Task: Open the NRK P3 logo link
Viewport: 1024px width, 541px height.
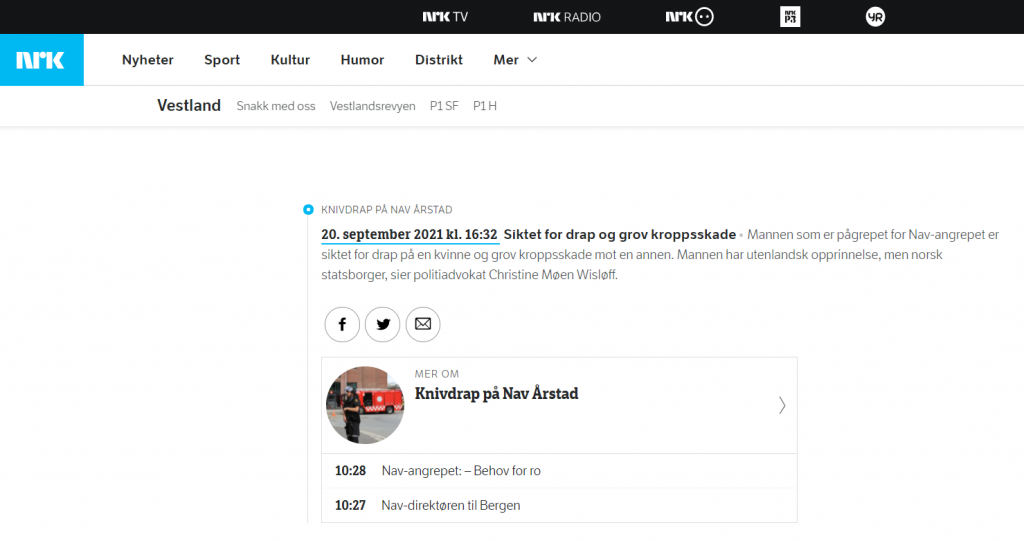Action: pos(790,17)
